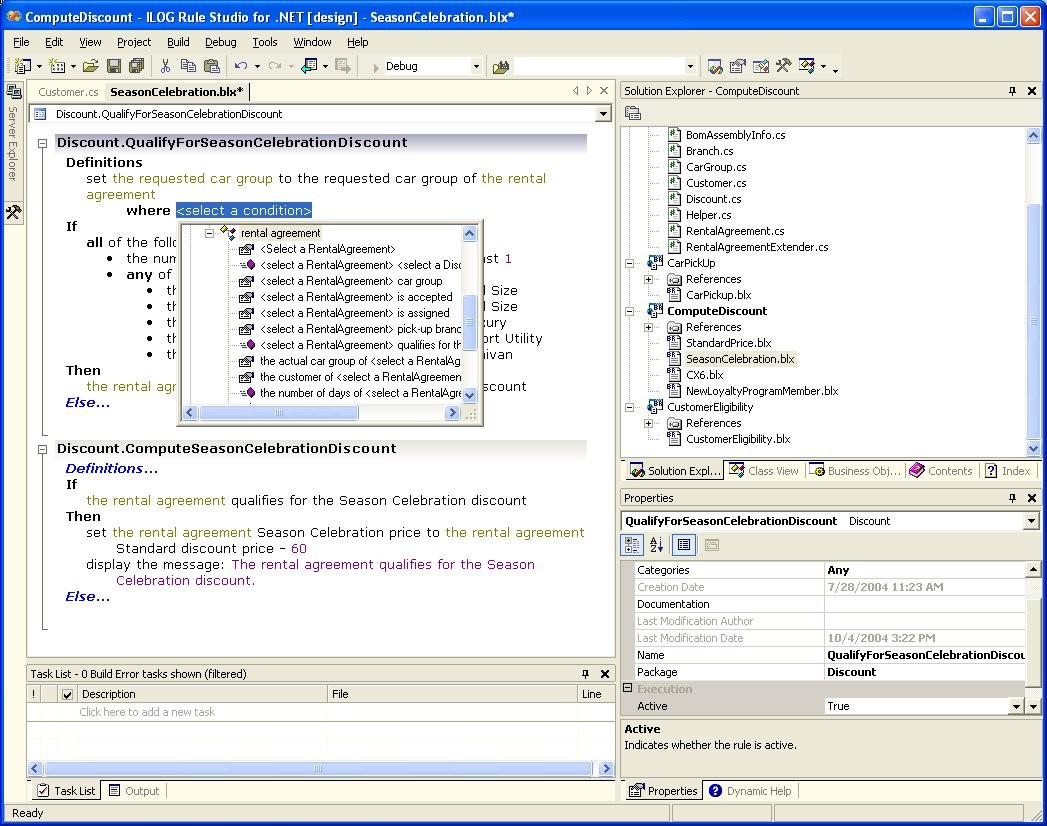Viewport: 1047px width, 826px height.
Task: Click the Documentation property value field
Action: (925, 604)
